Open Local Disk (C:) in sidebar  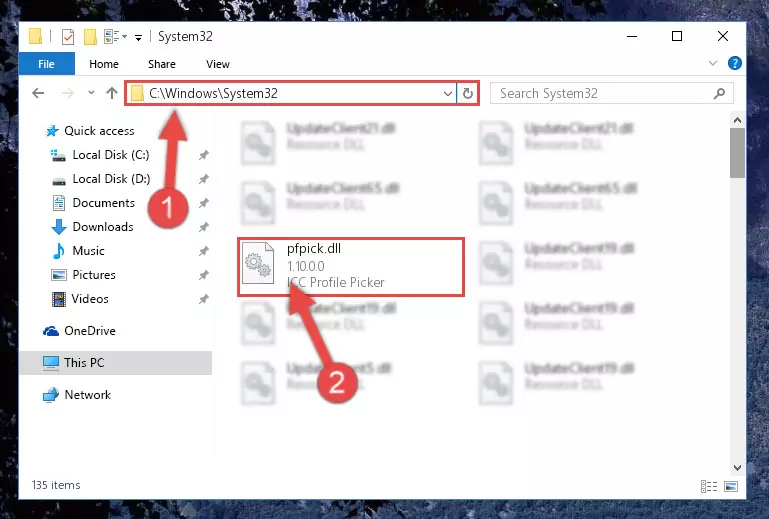tap(111, 155)
